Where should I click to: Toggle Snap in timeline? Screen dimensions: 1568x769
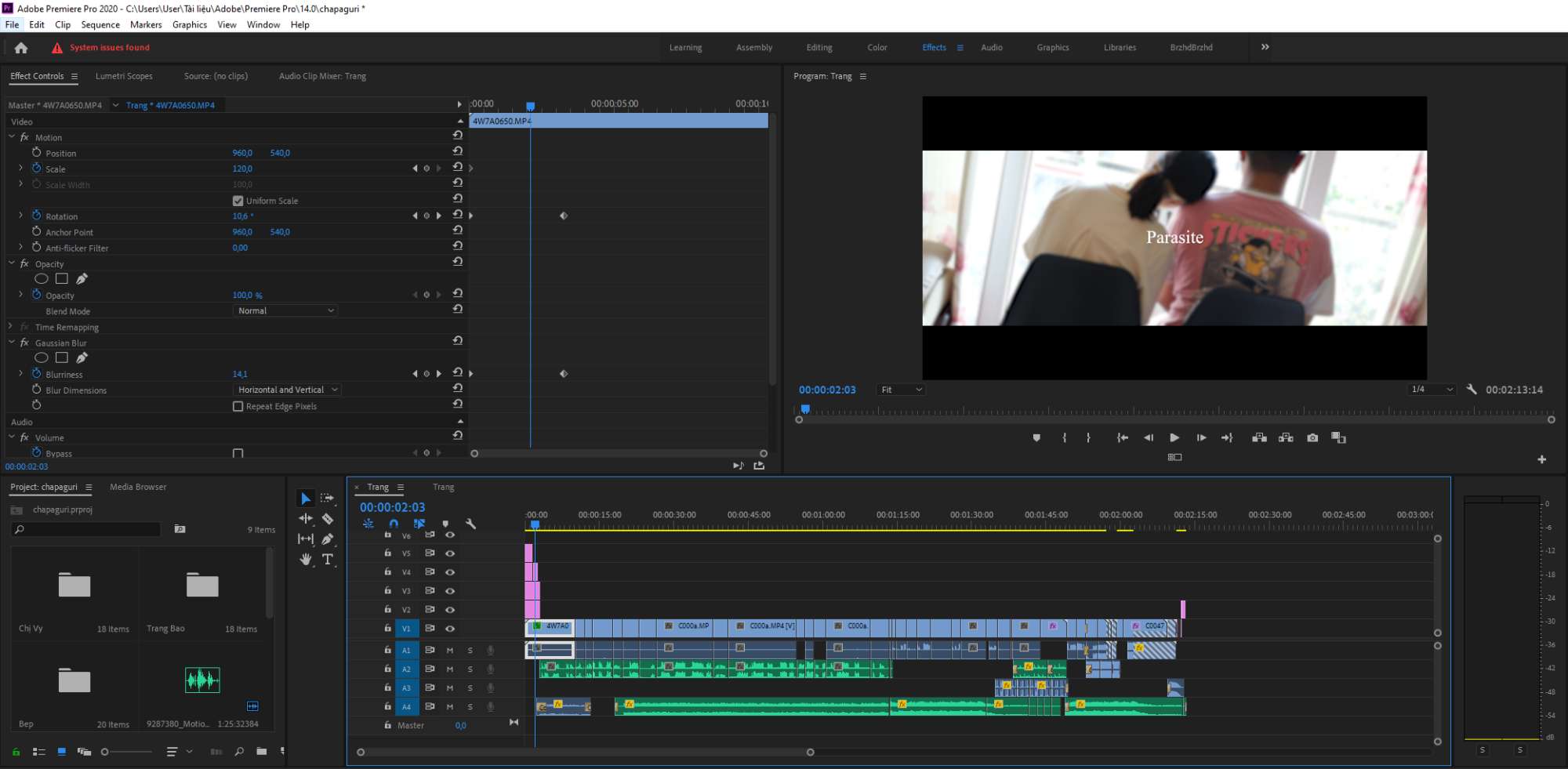(394, 524)
